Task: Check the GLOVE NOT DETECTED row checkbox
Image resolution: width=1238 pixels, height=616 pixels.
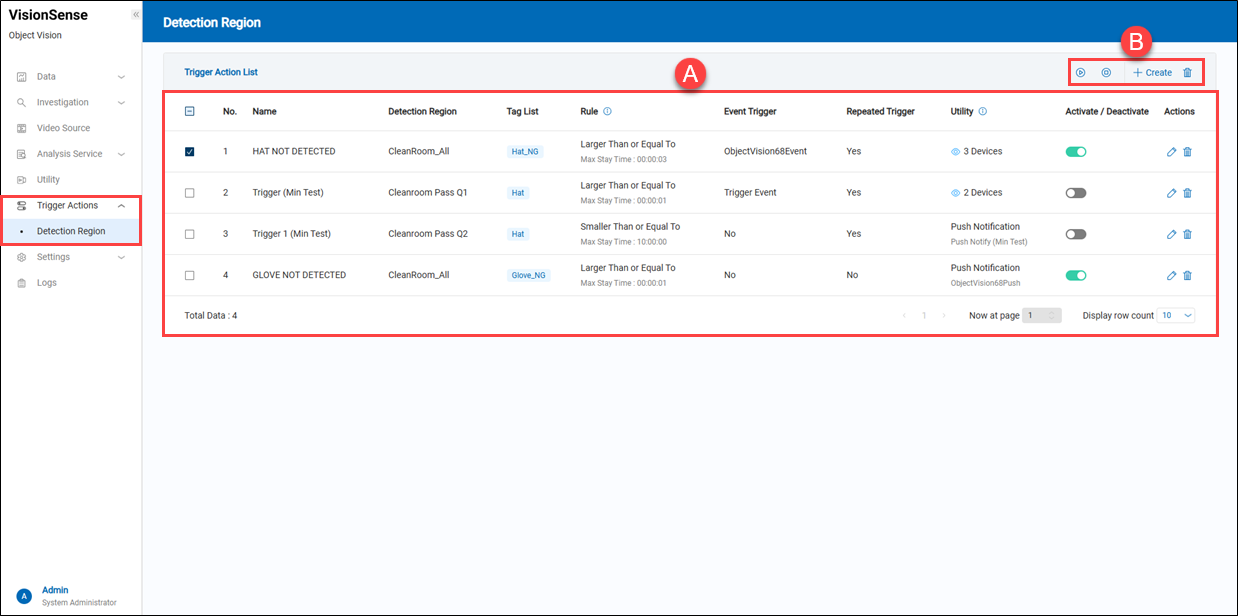Action: point(190,275)
